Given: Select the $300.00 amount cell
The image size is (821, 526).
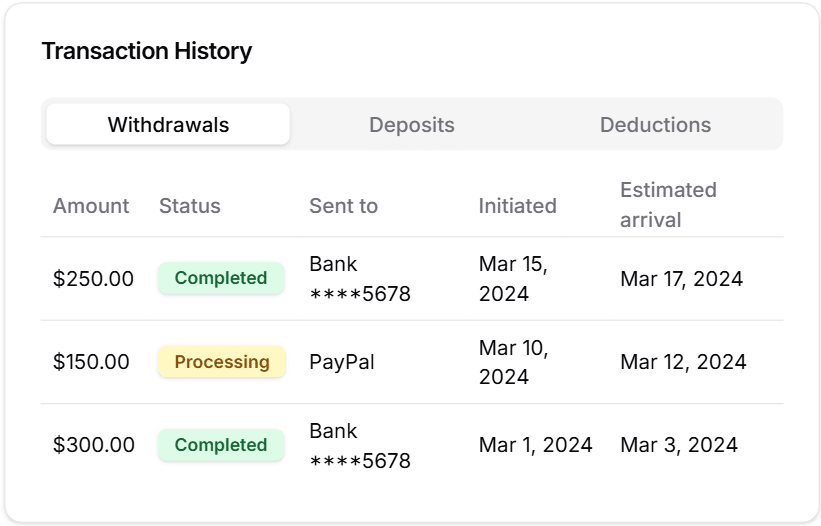Looking at the screenshot, I should pos(93,445).
